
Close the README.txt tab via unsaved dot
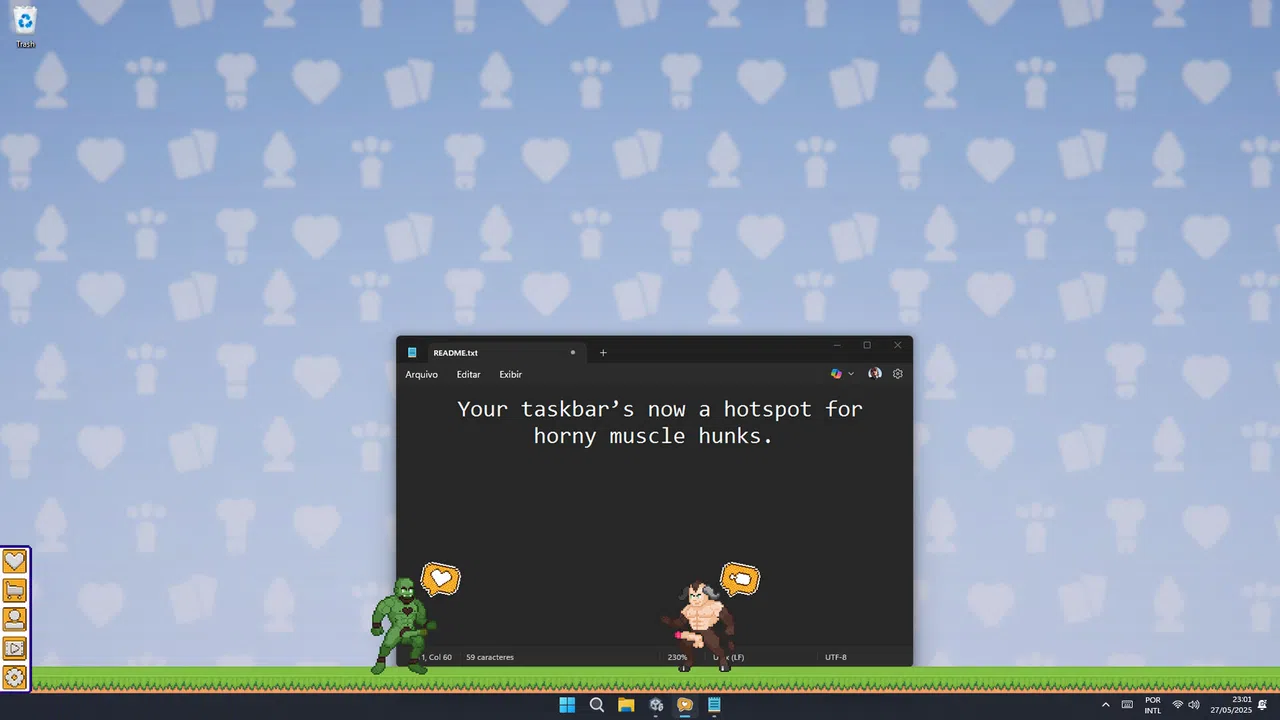tap(573, 352)
